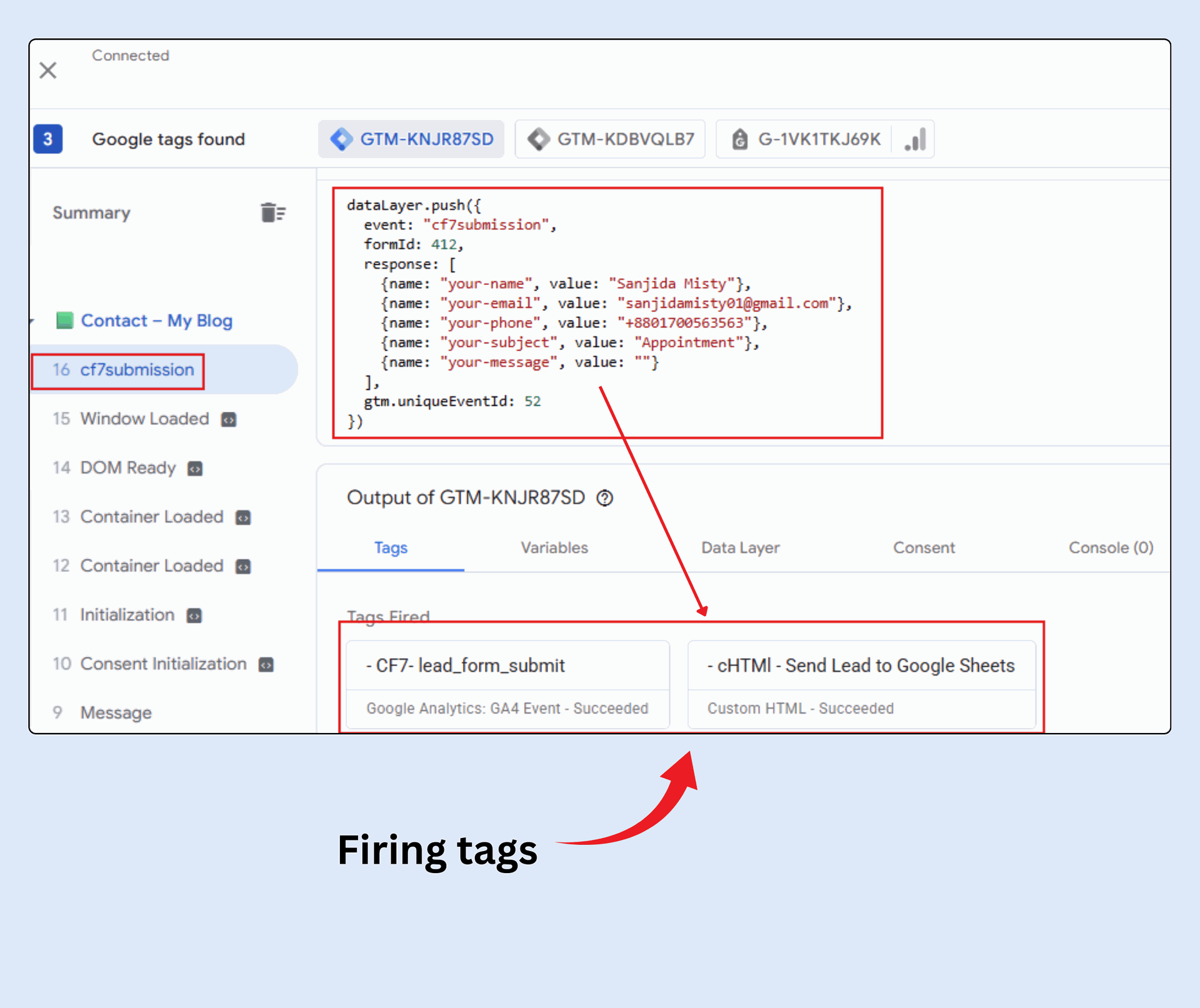Click code icon next to Window Loaded
This screenshot has height=1008, width=1200.
click(229, 419)
